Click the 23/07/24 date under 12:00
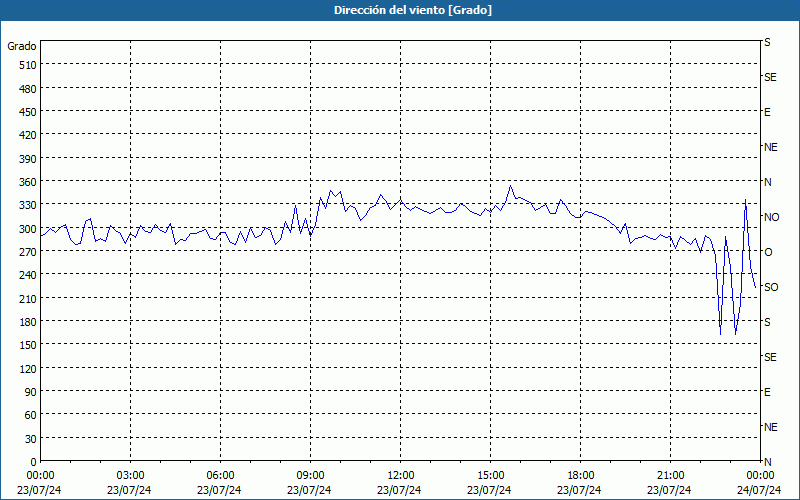 pos(399,490)
